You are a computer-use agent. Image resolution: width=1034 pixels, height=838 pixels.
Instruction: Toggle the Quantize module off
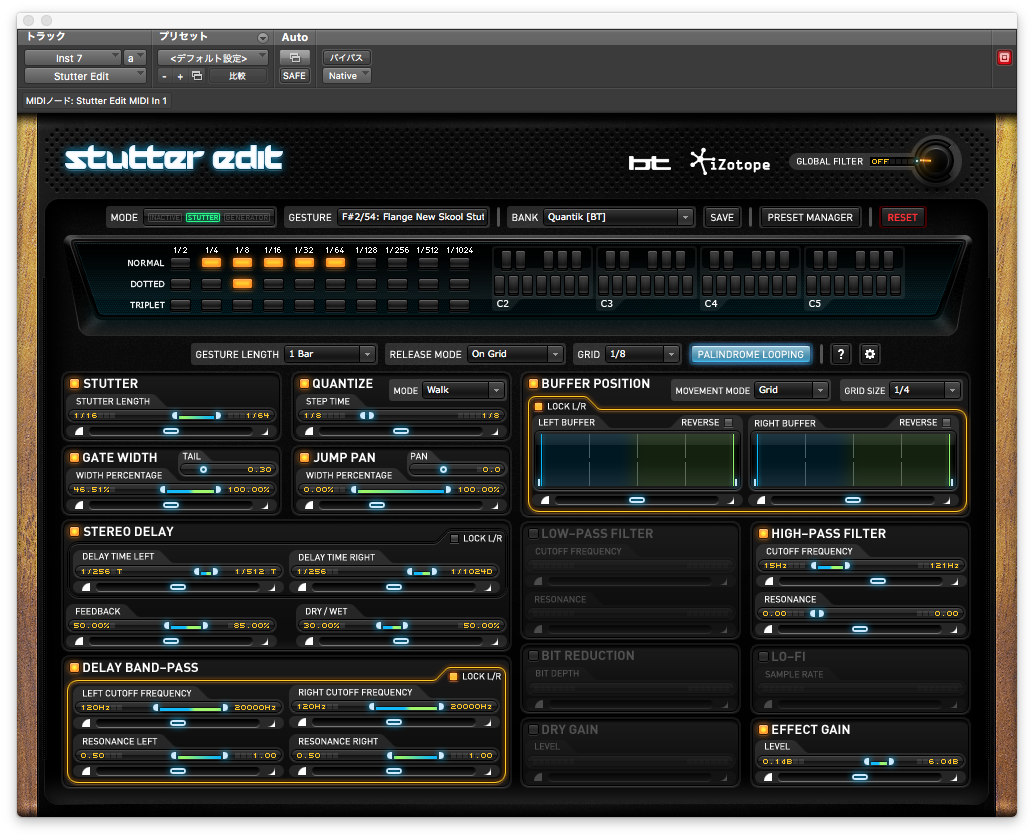[304, 384]
